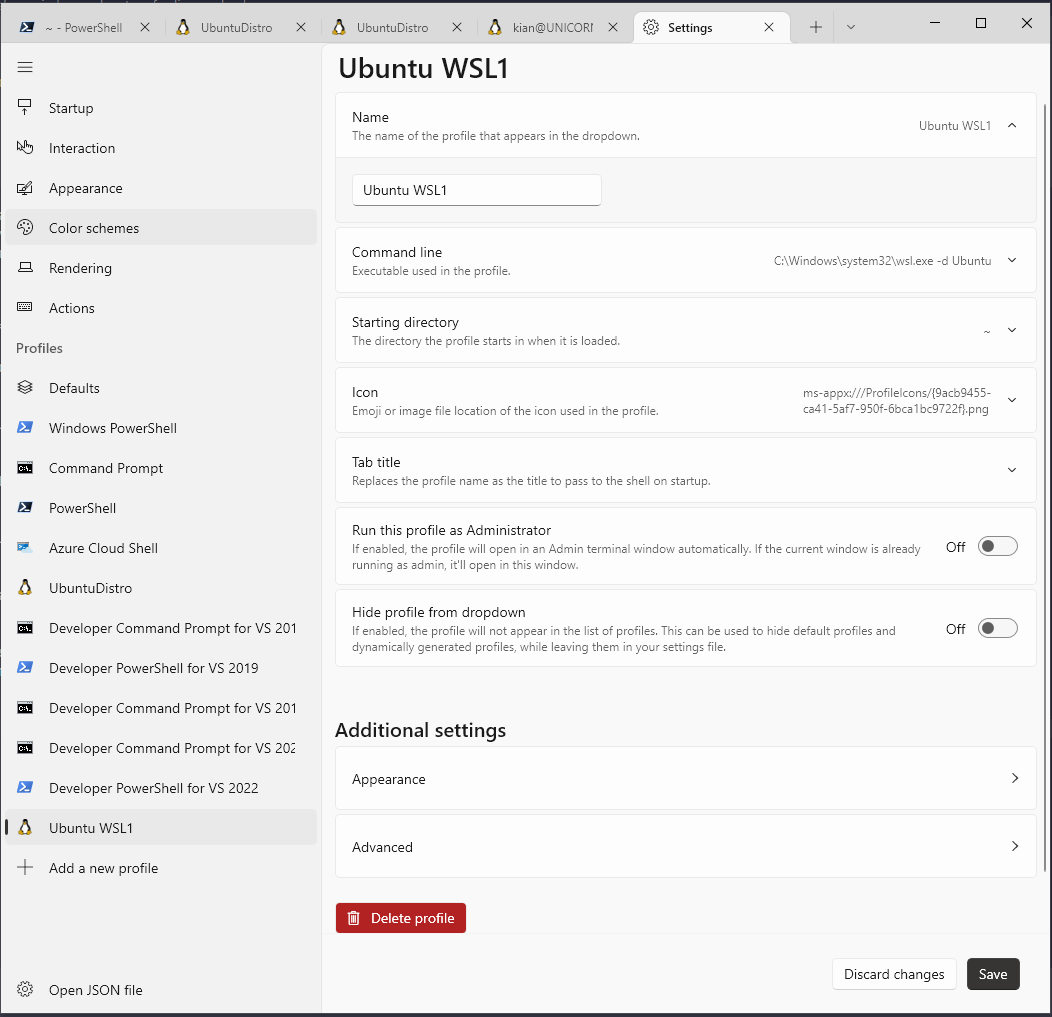
Task: Switch to the PowerShell terminal tab
Action: tap(80, 27)
